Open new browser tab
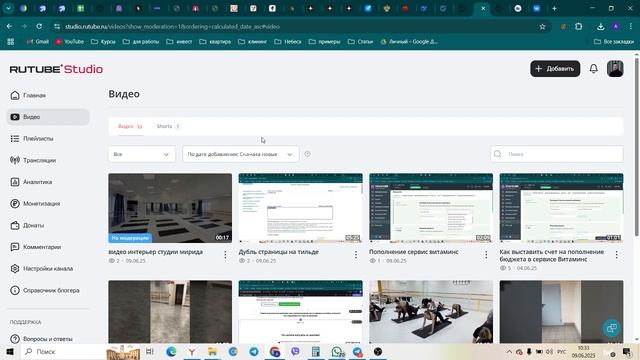This screenshot has height=360, width=640. click(x=554, y=8)
